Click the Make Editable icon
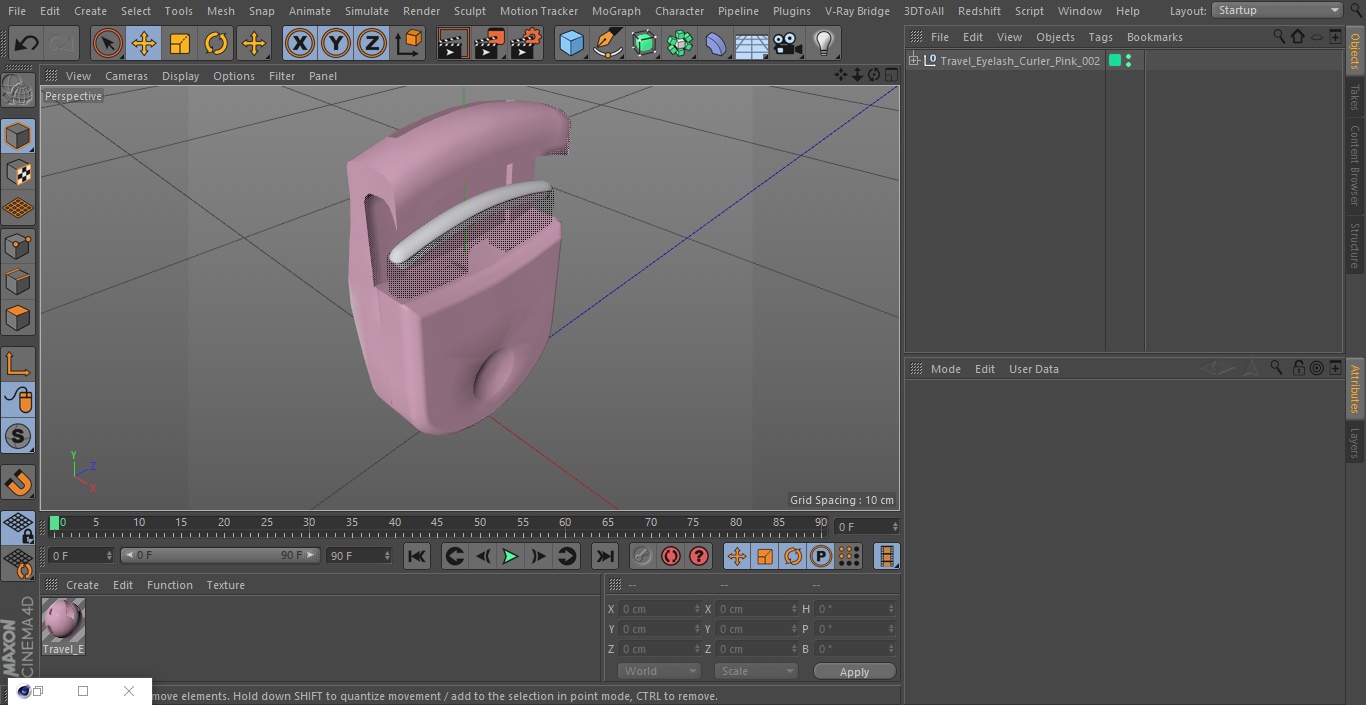Image resolution: width=1366 pixels, height=705 pixels. point(18,91)
